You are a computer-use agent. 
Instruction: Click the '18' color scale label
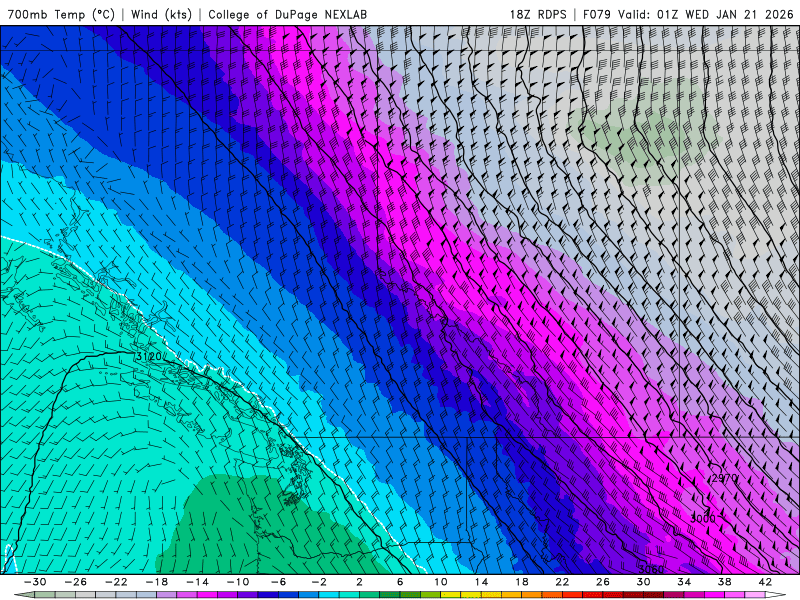pyautogui.click(x=521, y=582)
